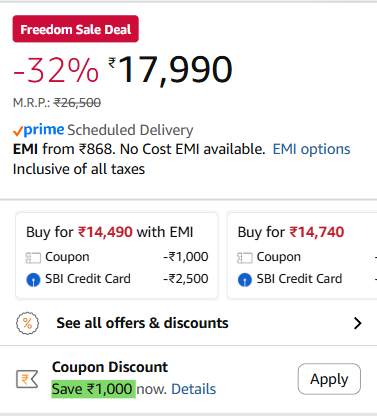Click the Scheduled Delivery text
This screenshot has height=416, width=377.
point(130,130)
